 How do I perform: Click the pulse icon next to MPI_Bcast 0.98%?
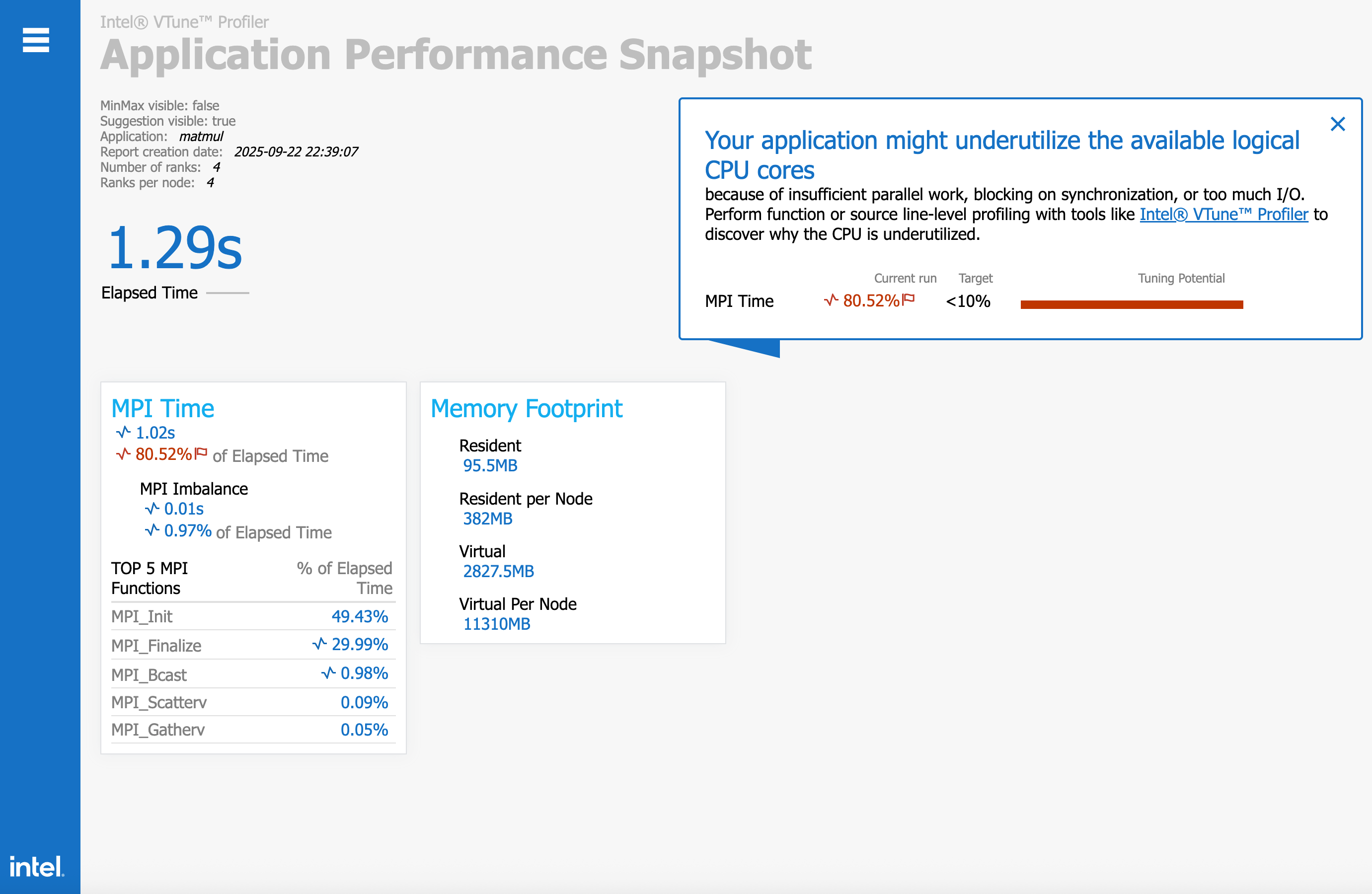(328, 672)
